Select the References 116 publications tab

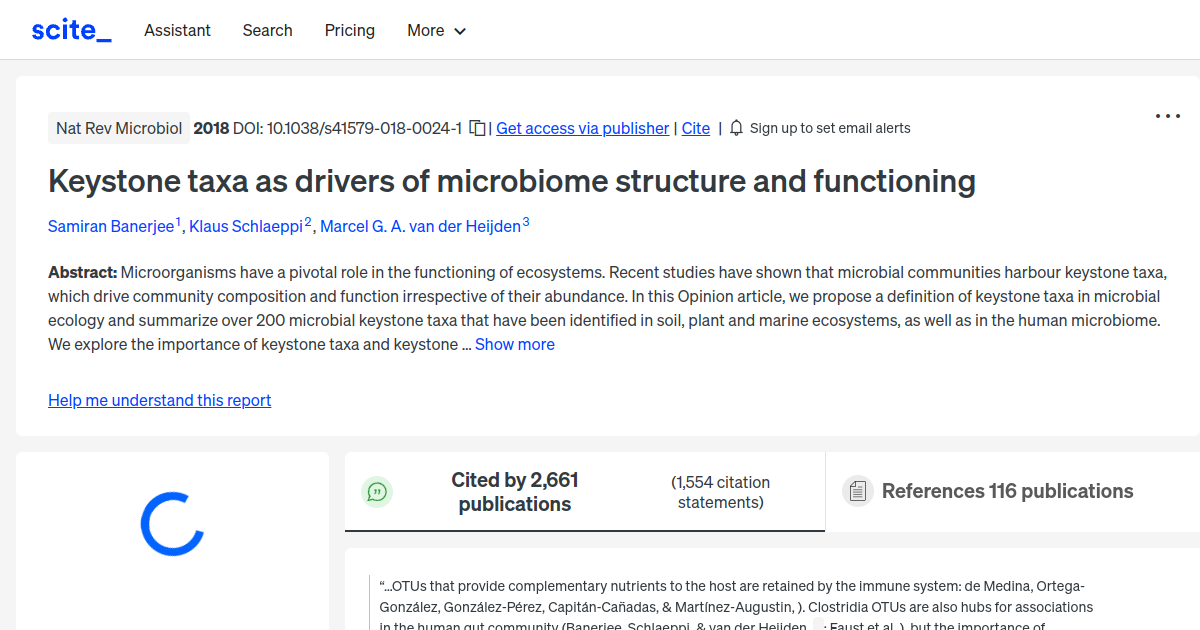tap(1007, 491)
